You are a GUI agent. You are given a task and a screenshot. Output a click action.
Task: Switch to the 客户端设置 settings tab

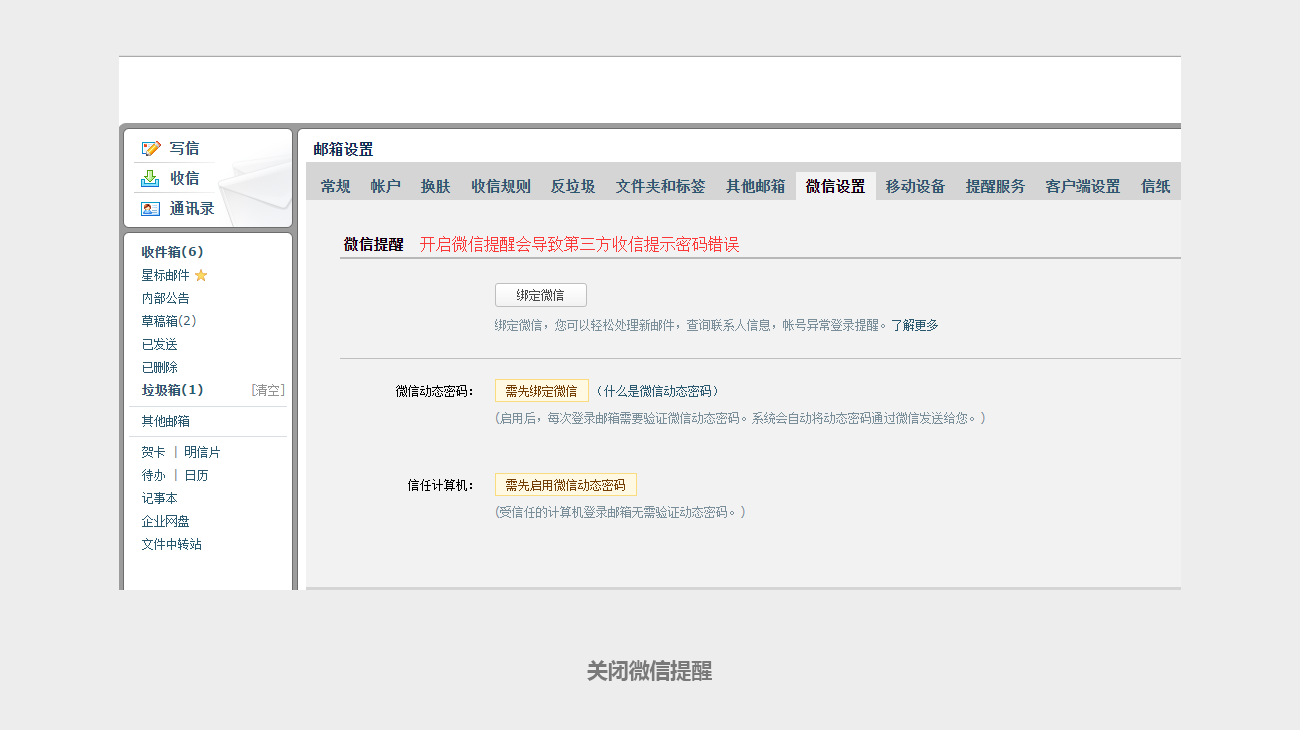(x=1082, y=186)
